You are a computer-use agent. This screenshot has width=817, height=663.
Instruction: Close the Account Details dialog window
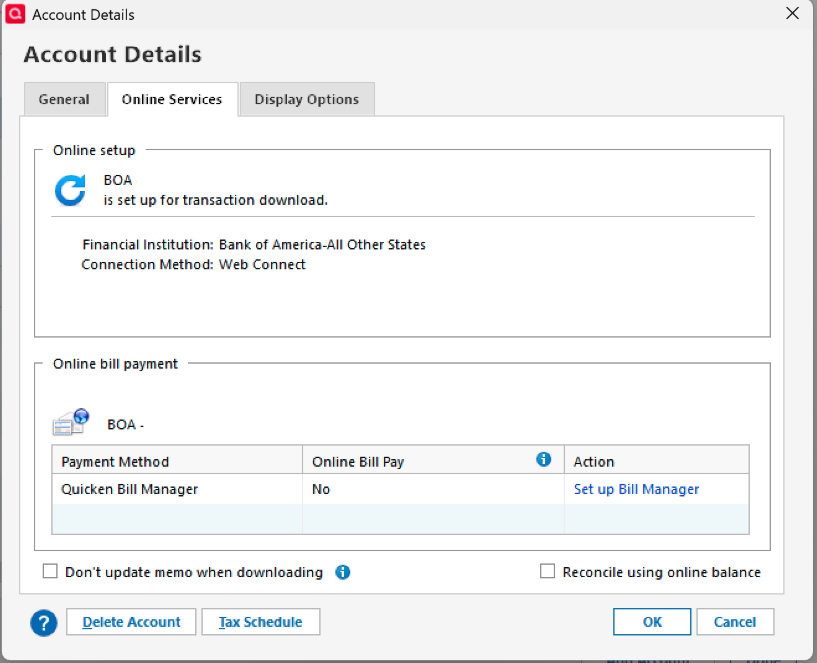point(792,15)
